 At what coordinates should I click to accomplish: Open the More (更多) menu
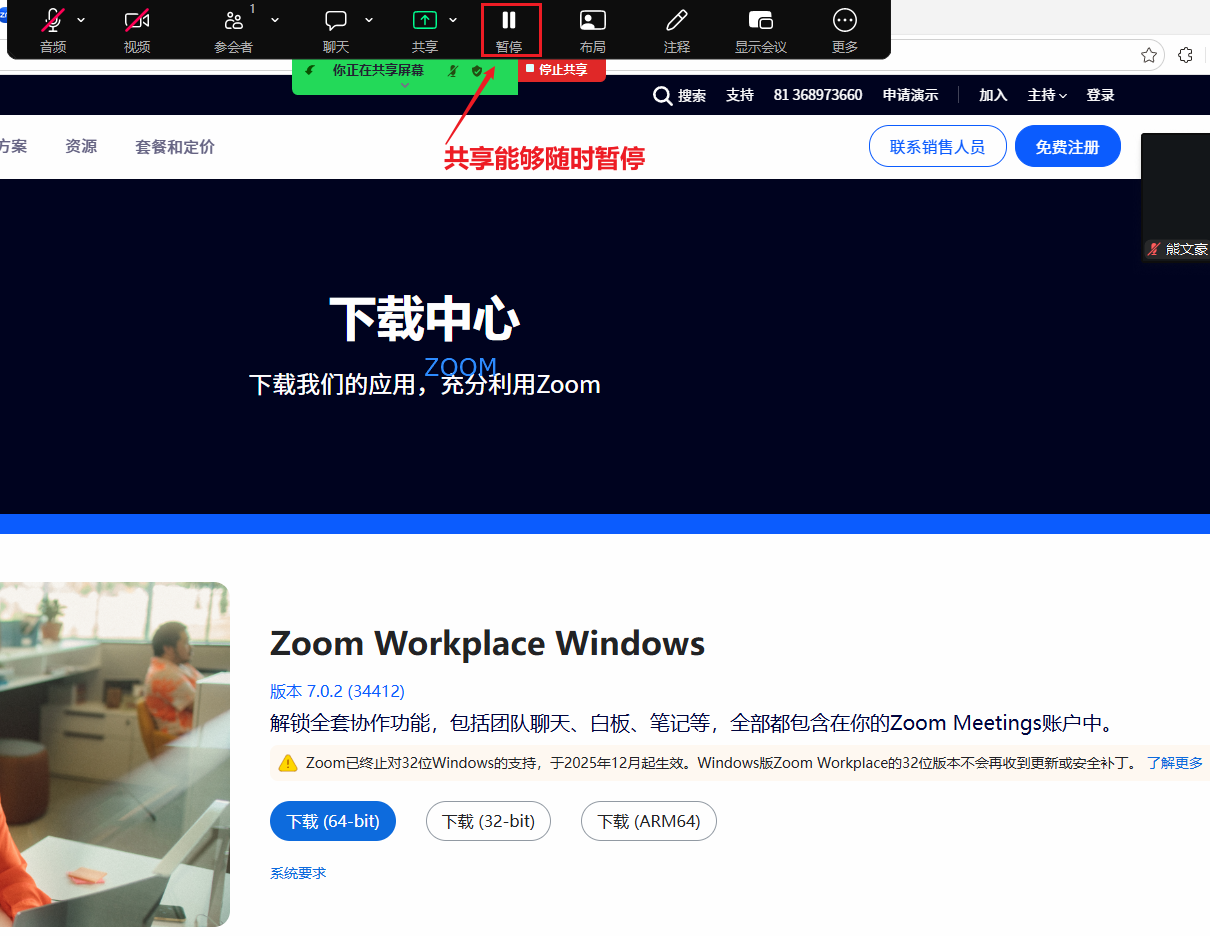[845, 30]
